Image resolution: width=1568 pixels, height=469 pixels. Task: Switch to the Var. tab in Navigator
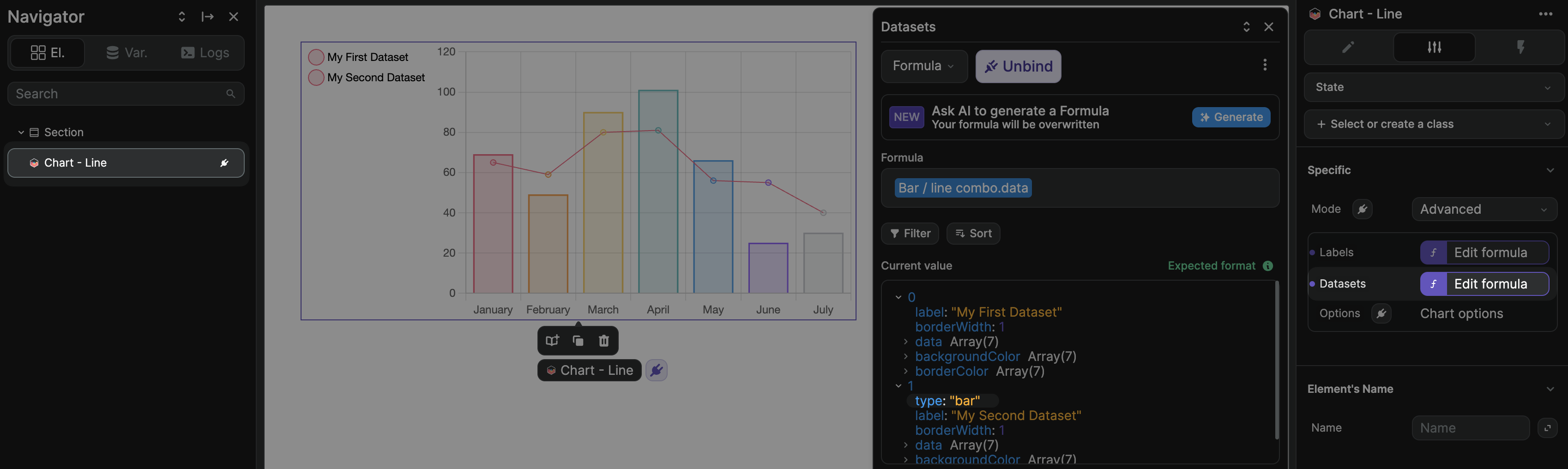(127, 52)
